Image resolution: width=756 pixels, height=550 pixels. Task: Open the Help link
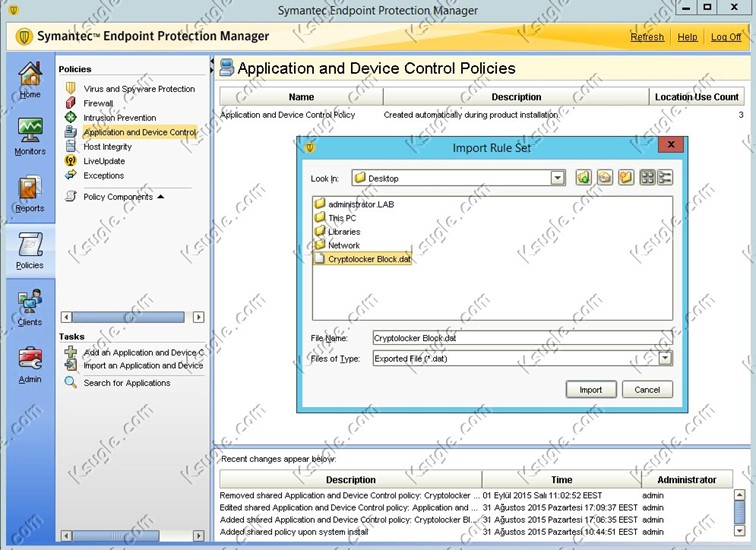tap(687, 37)
